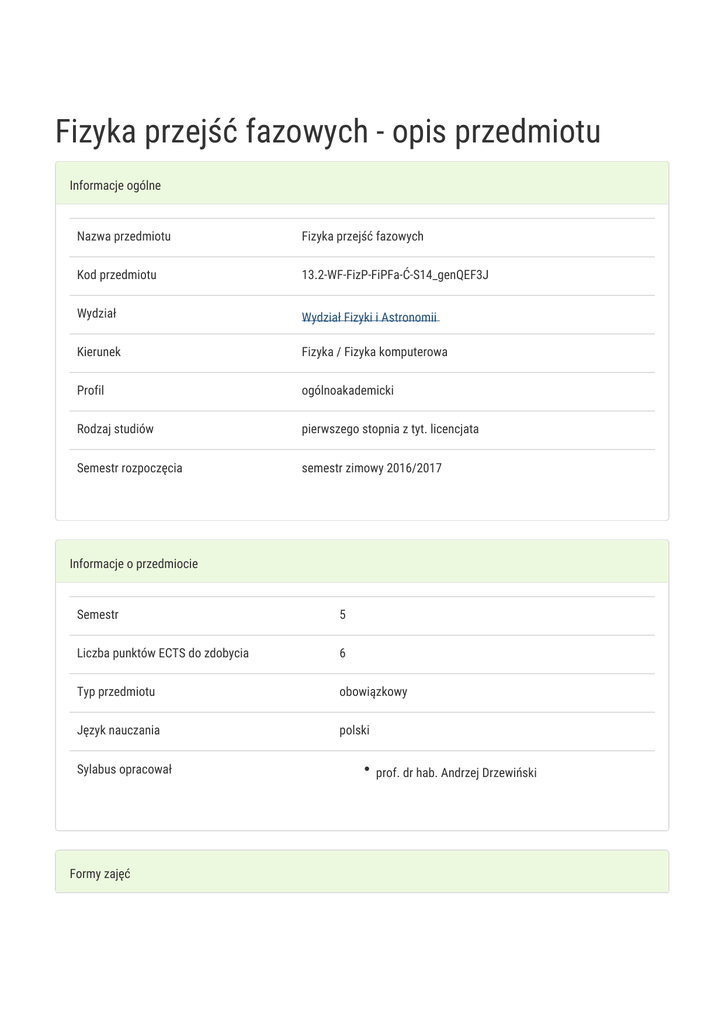
Task: Click the Kod przedmiotu label
Action: click(x=117, y=275)
